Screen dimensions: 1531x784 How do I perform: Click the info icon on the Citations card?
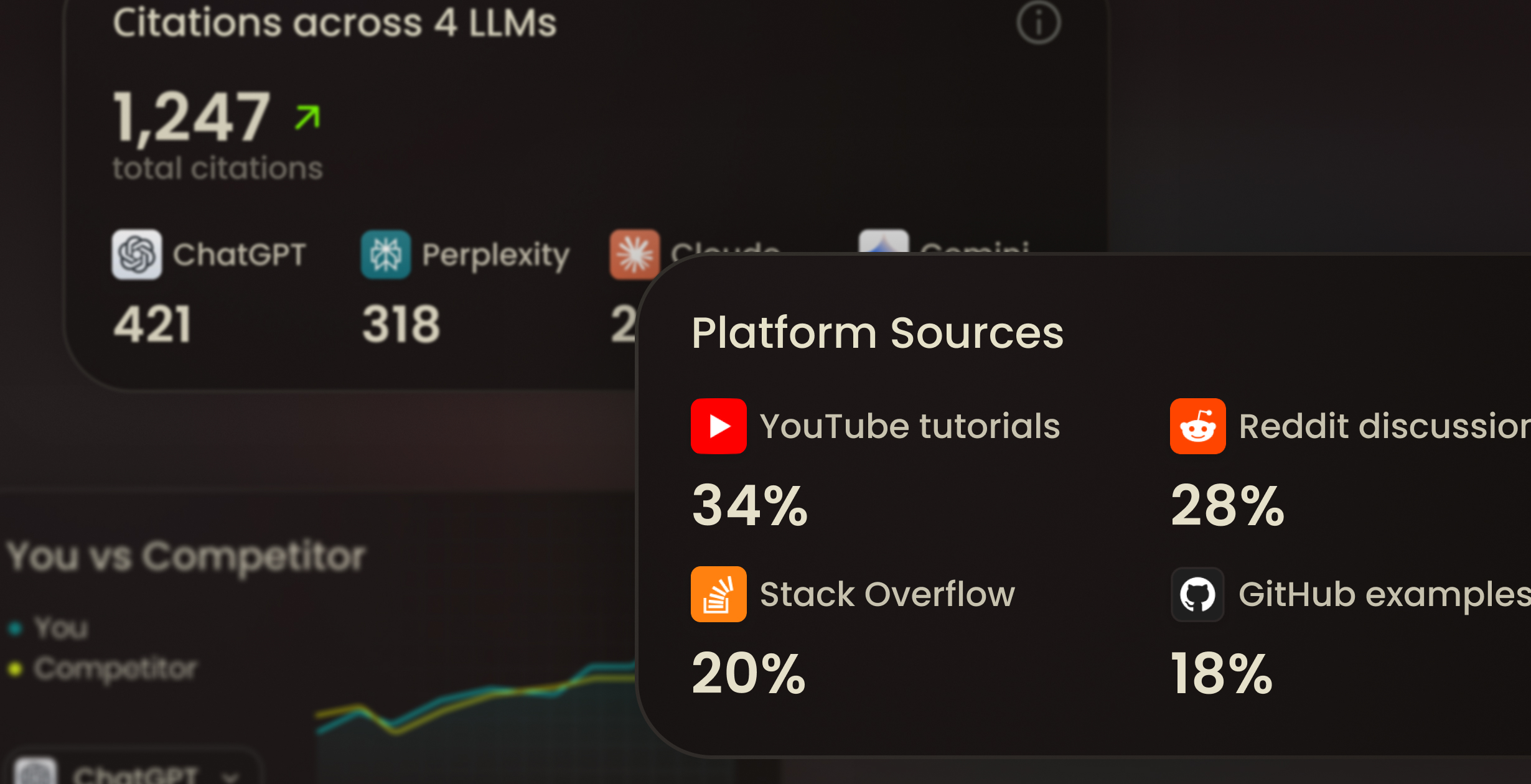coord(1038,23)
